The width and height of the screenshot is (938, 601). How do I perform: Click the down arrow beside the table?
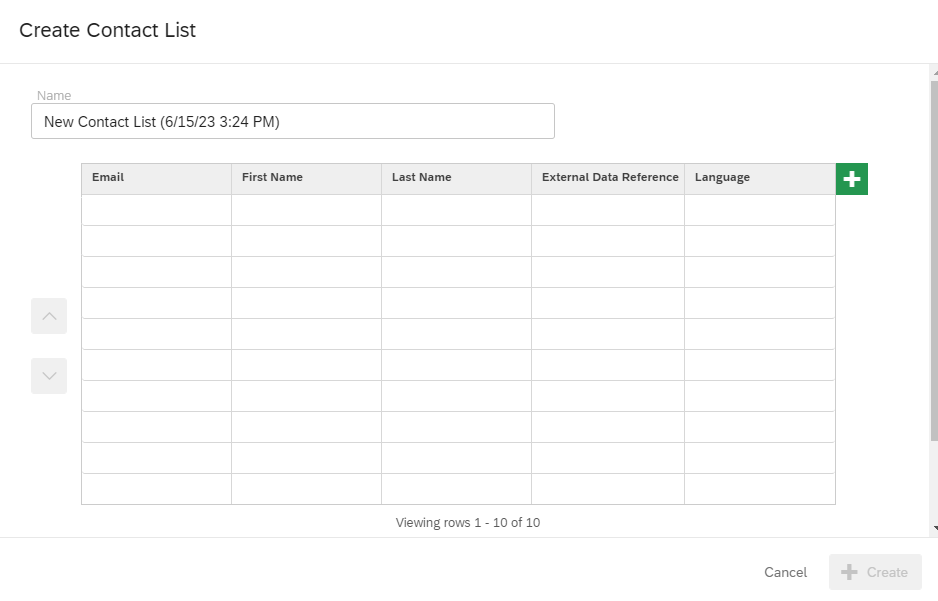48,375
